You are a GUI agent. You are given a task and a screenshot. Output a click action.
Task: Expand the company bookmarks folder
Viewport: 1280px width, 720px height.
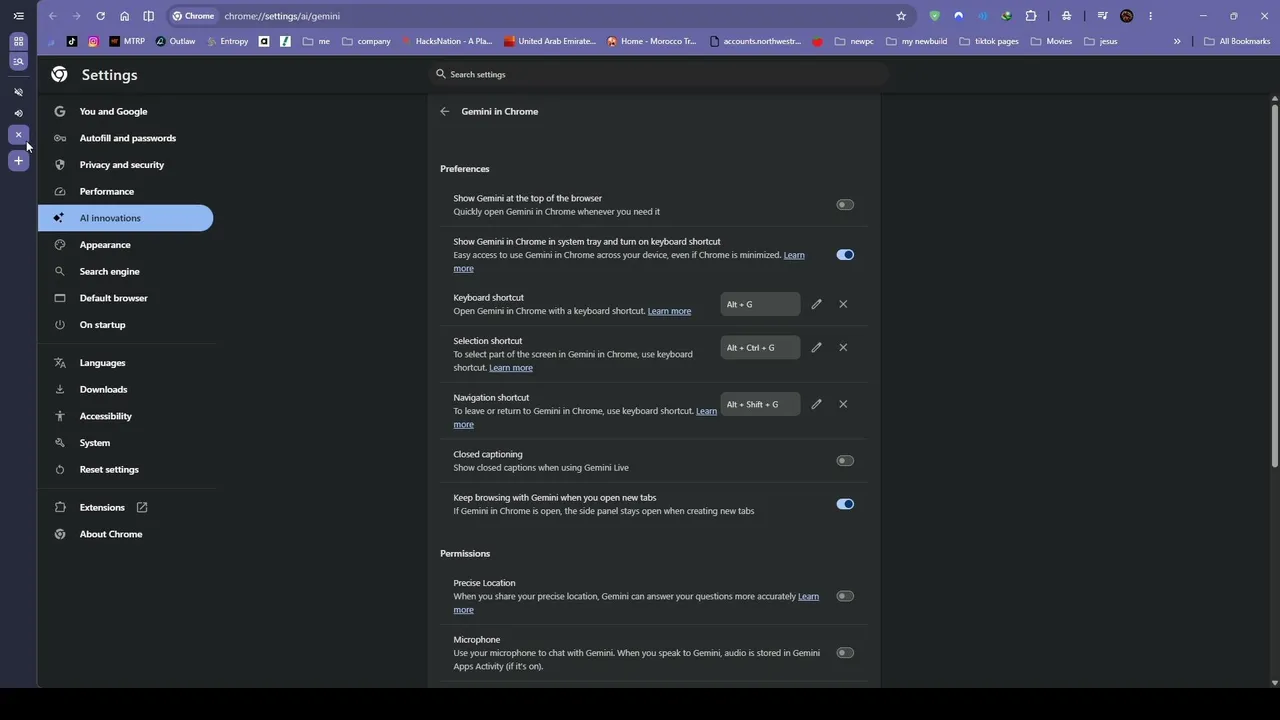point(366,41)
